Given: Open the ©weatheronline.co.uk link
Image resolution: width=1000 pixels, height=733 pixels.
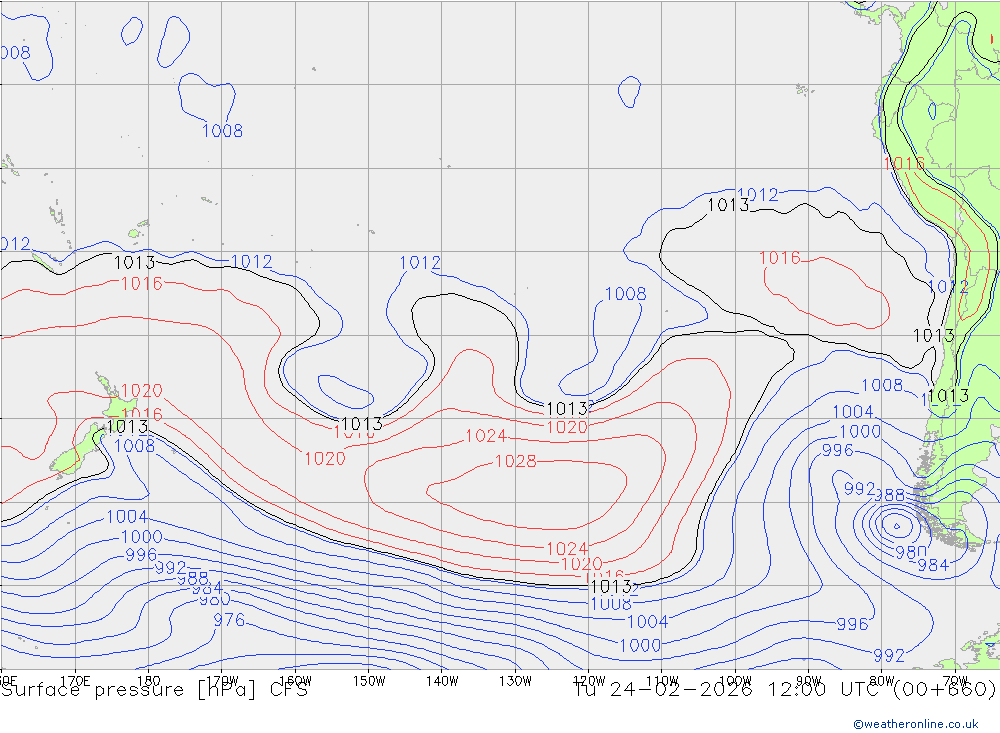Looking at the screenshot, I should point(916,724).
